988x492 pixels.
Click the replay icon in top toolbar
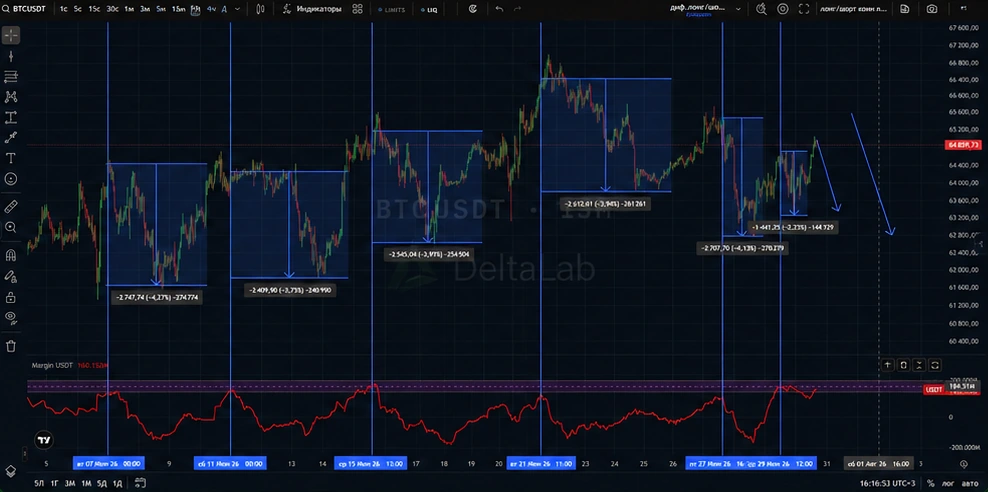coord(473,9)
